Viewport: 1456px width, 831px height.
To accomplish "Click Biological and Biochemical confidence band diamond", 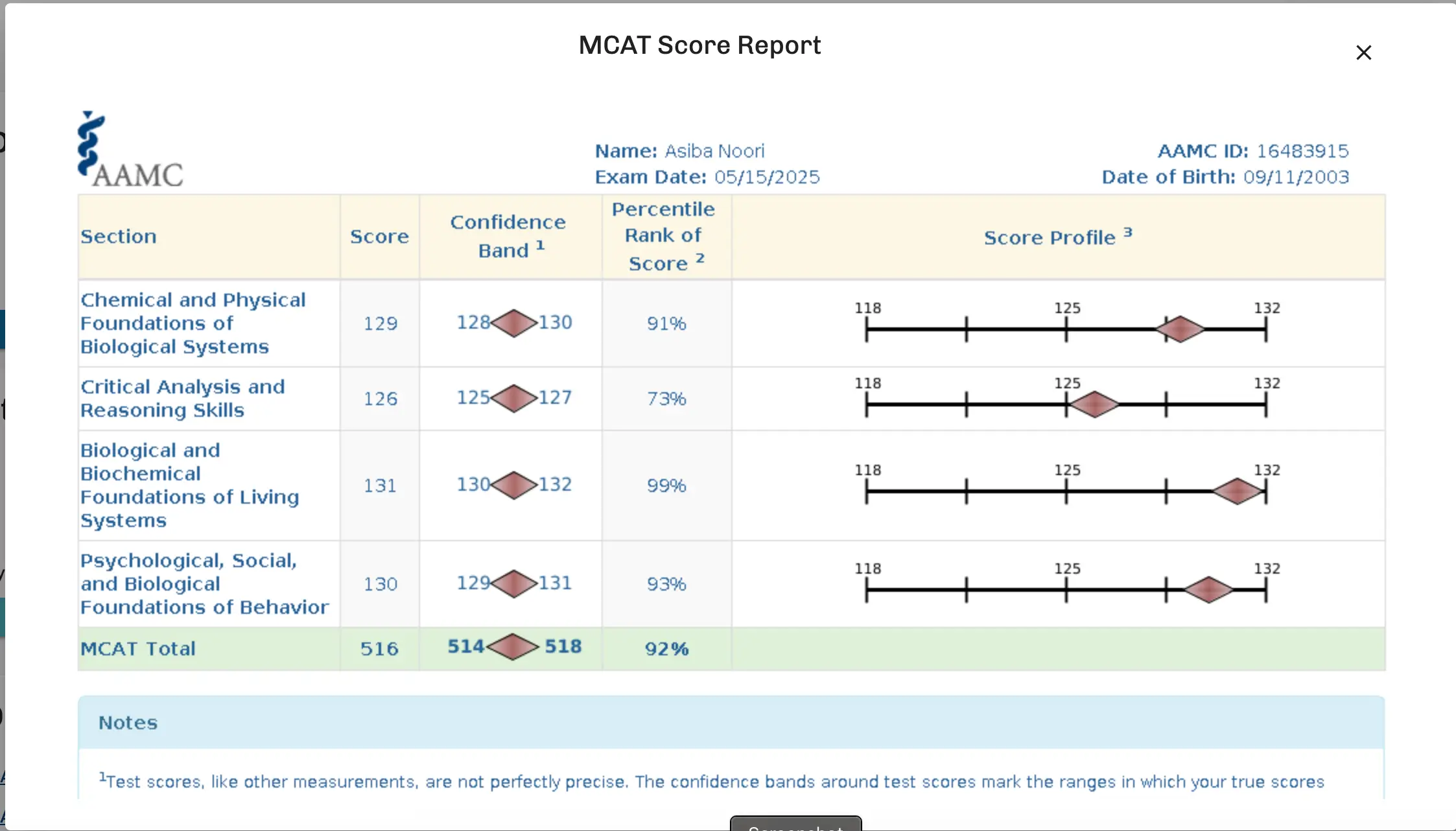I will [x=513, y=485].
